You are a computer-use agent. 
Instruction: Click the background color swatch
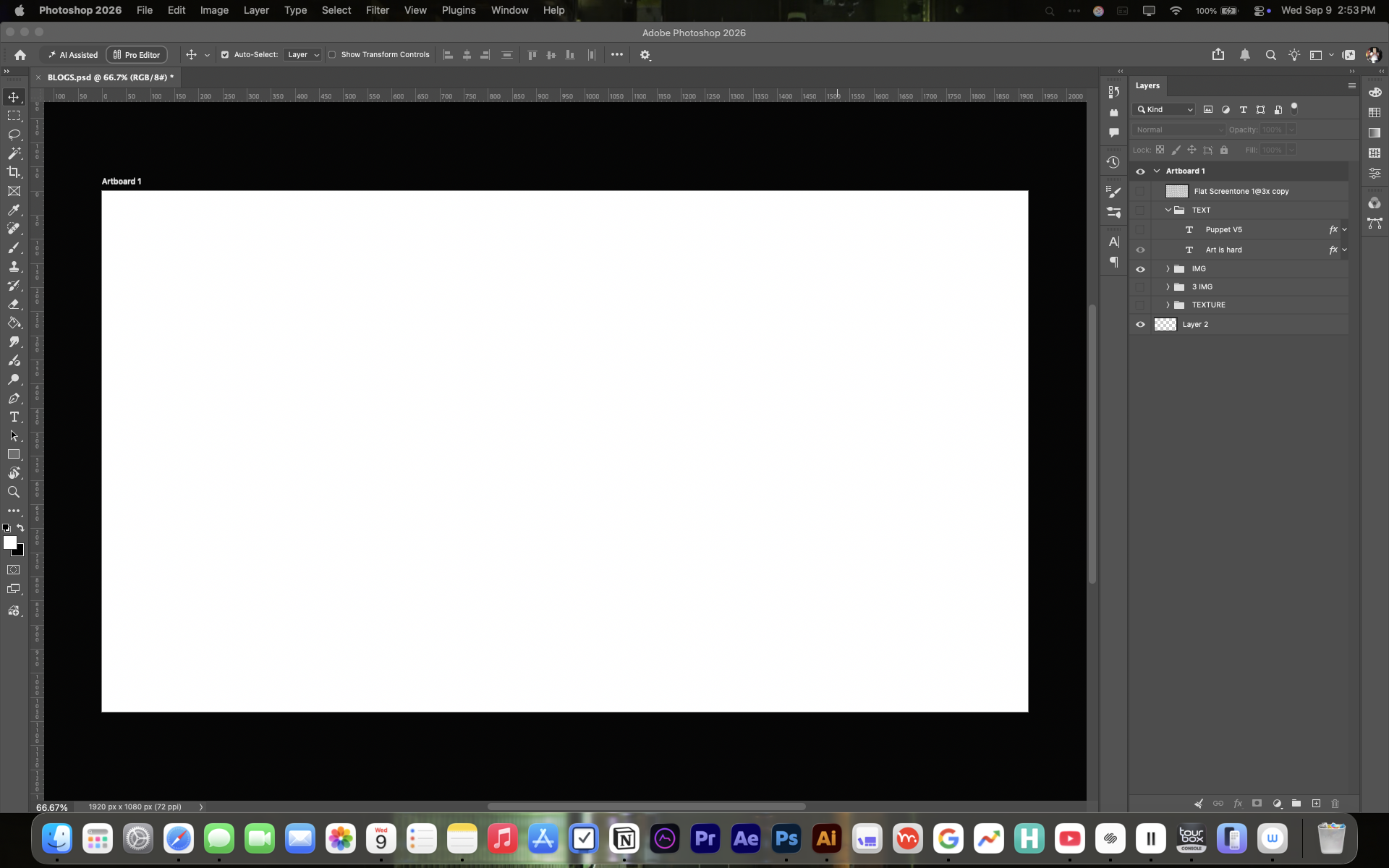(x=20, y=552)
